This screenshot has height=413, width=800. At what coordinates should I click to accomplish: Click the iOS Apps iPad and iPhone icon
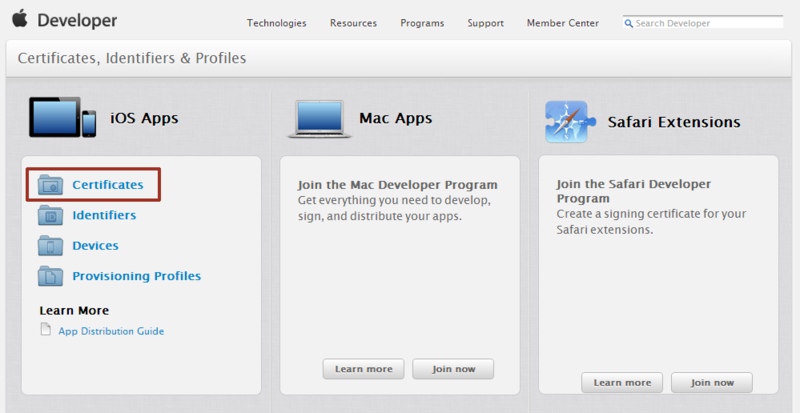[63, 117]
